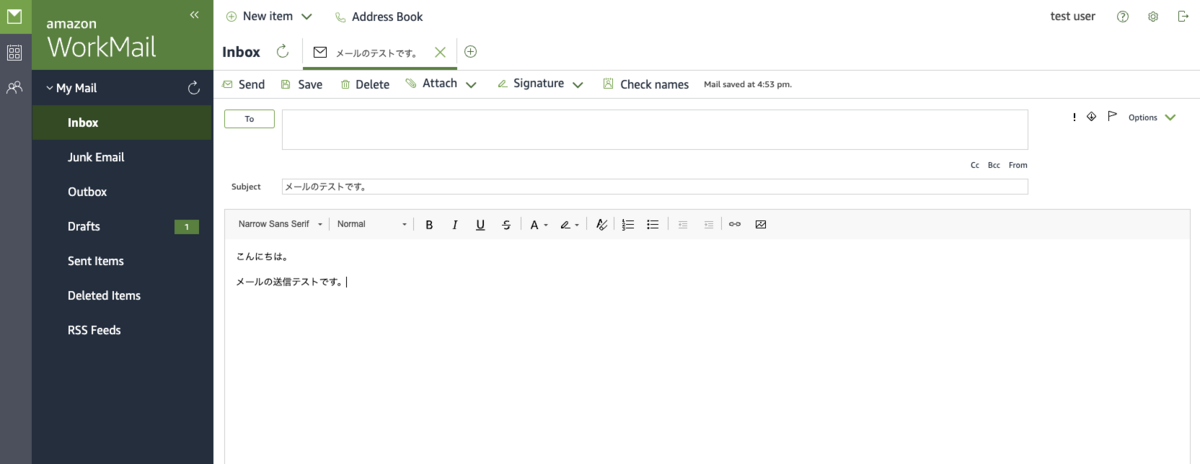Switch to the Inbox tab heading

coord(241,52)
